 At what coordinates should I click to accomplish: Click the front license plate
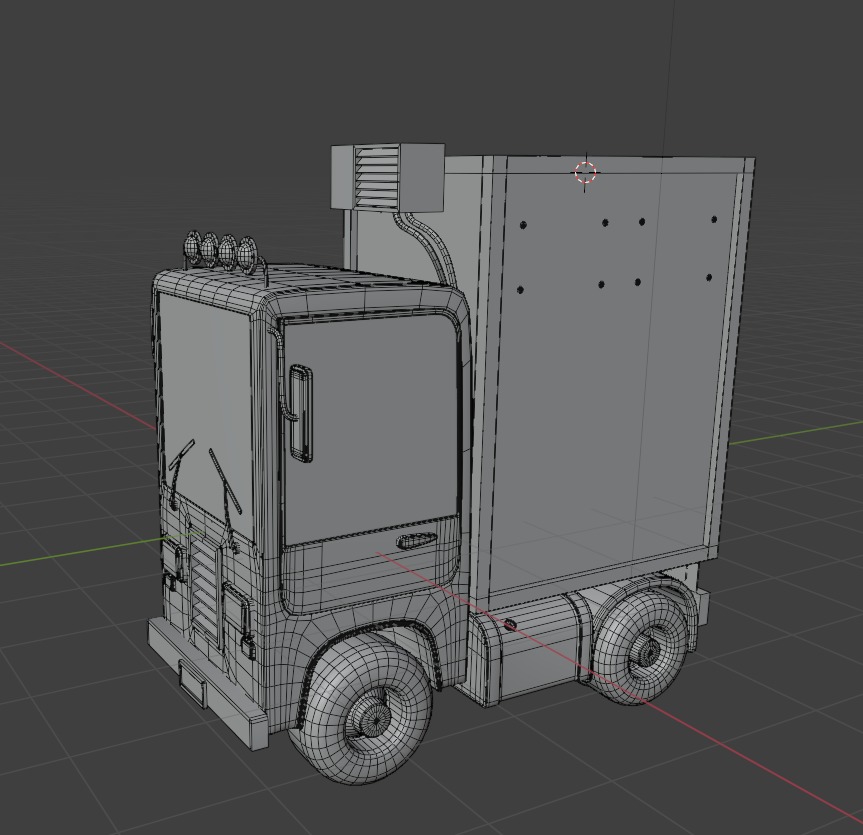point(193,684)
